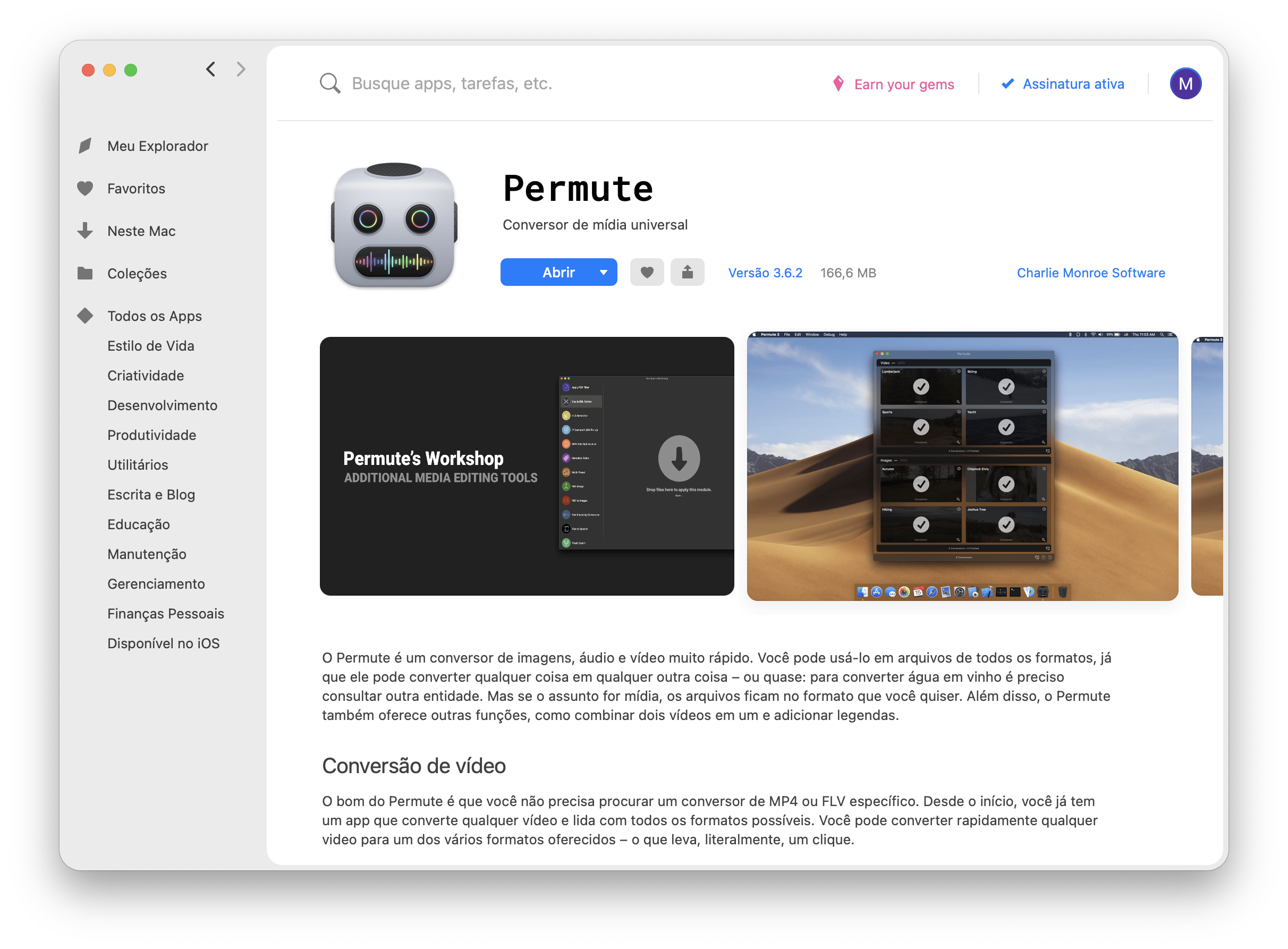The width and height of the screenshot is (1288, 949).
Task: Add Permute to favorites with heart button
Action: [x=647, y=272]
